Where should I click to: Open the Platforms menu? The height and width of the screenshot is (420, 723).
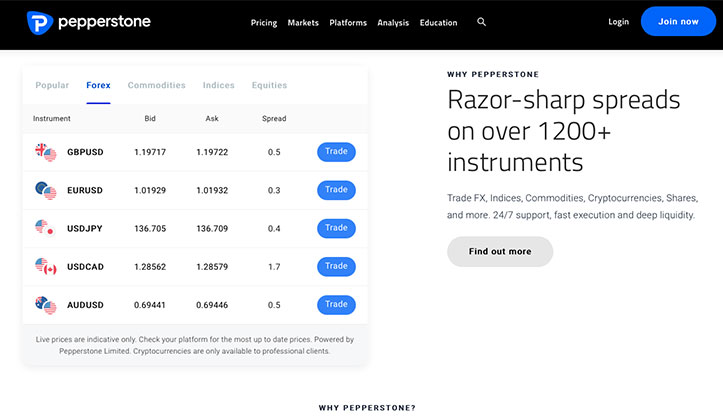point(348,23)
